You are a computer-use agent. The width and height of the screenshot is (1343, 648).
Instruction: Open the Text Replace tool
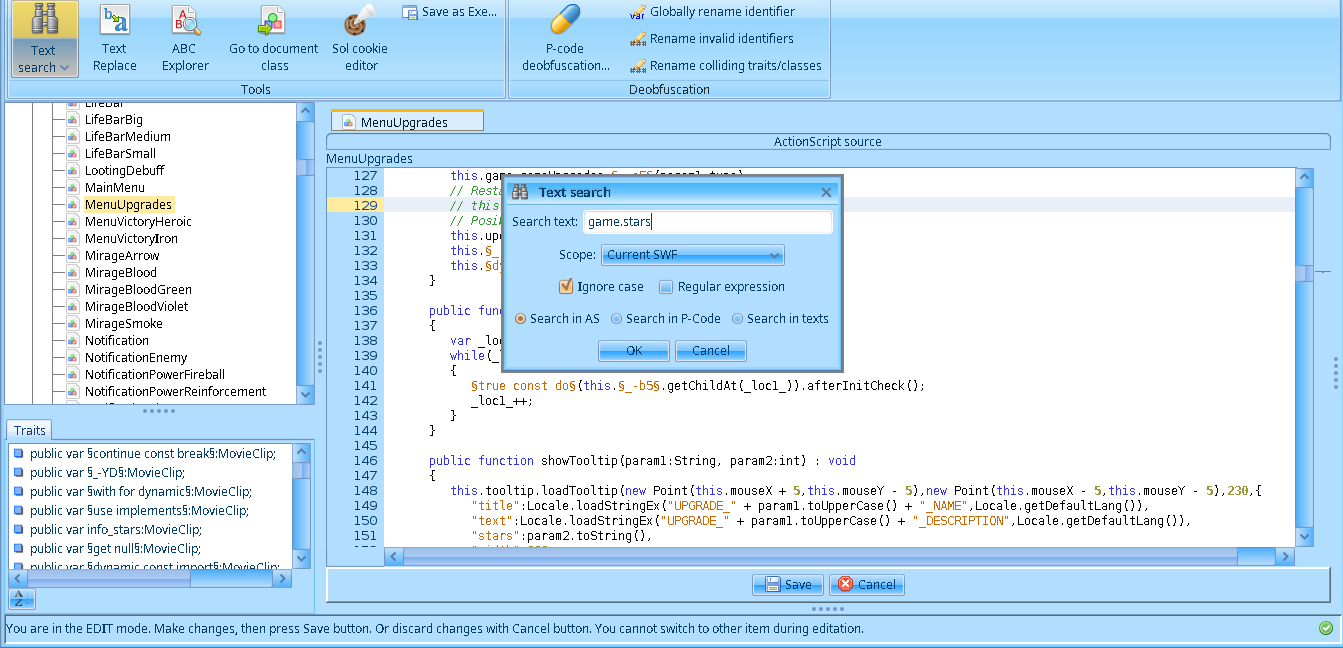(x=114, y=20)
